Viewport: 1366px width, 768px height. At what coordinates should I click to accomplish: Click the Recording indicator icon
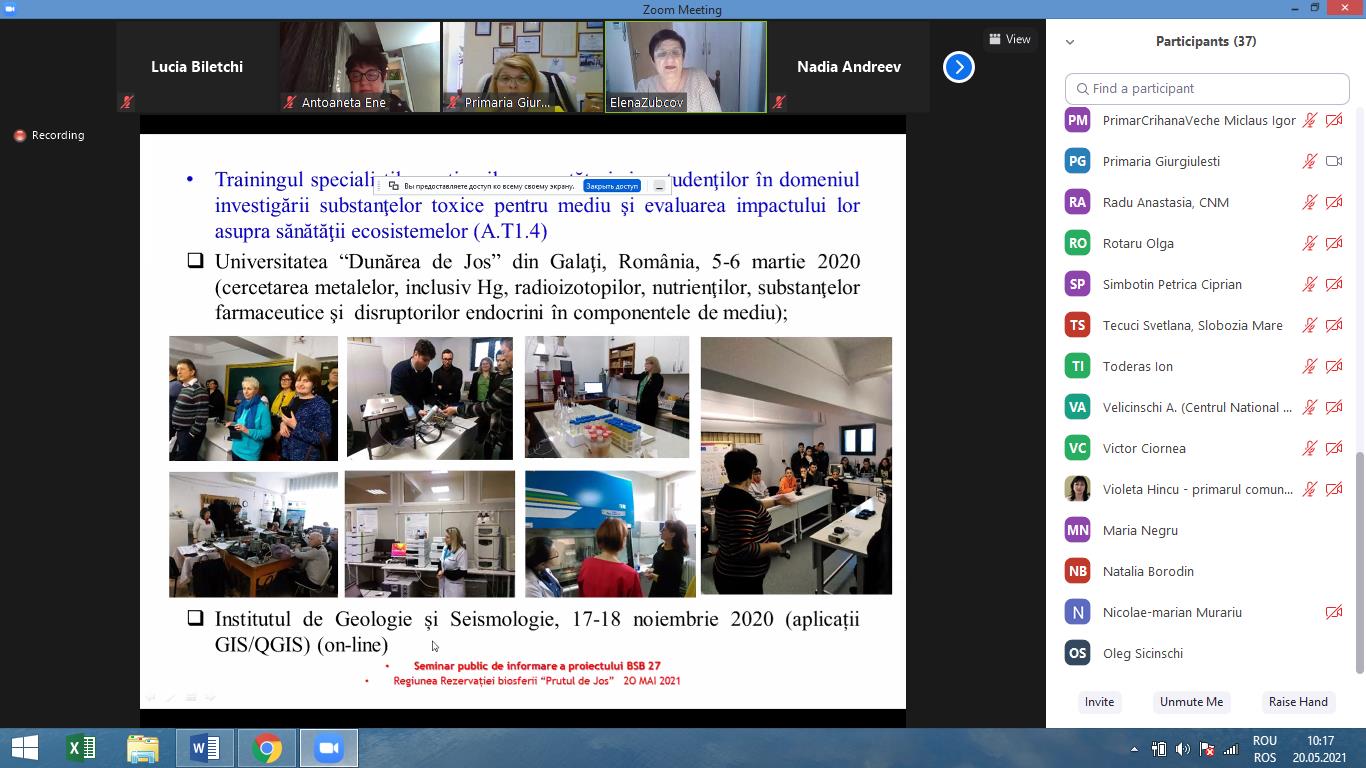coord(19,135)
